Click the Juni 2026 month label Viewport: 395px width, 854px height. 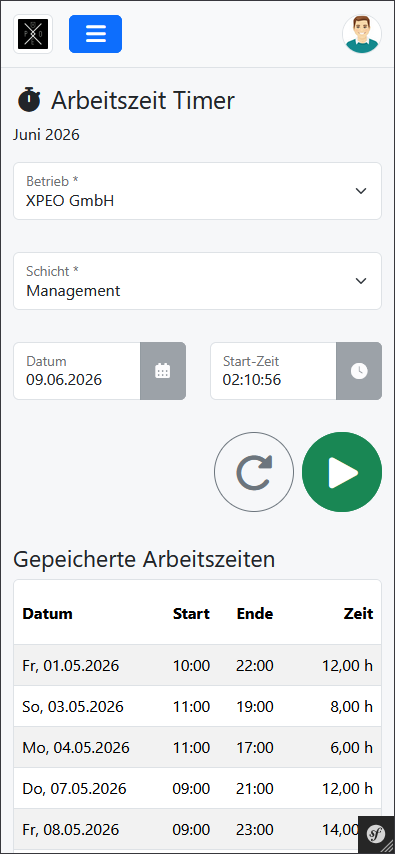[46, 135]
